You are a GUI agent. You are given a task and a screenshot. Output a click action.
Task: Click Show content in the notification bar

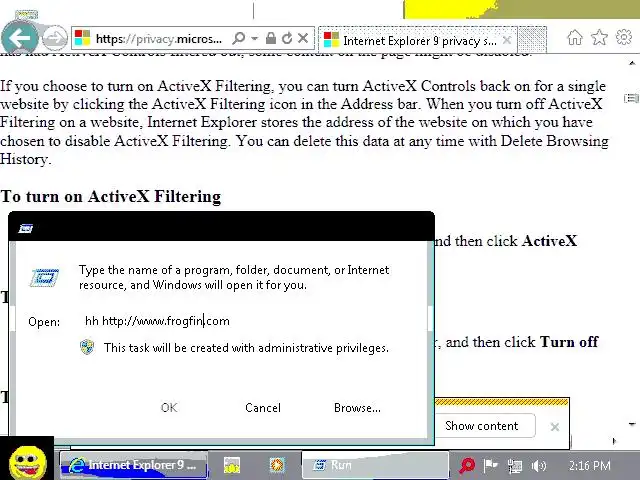pyautogui.click(x=482, y=426)
